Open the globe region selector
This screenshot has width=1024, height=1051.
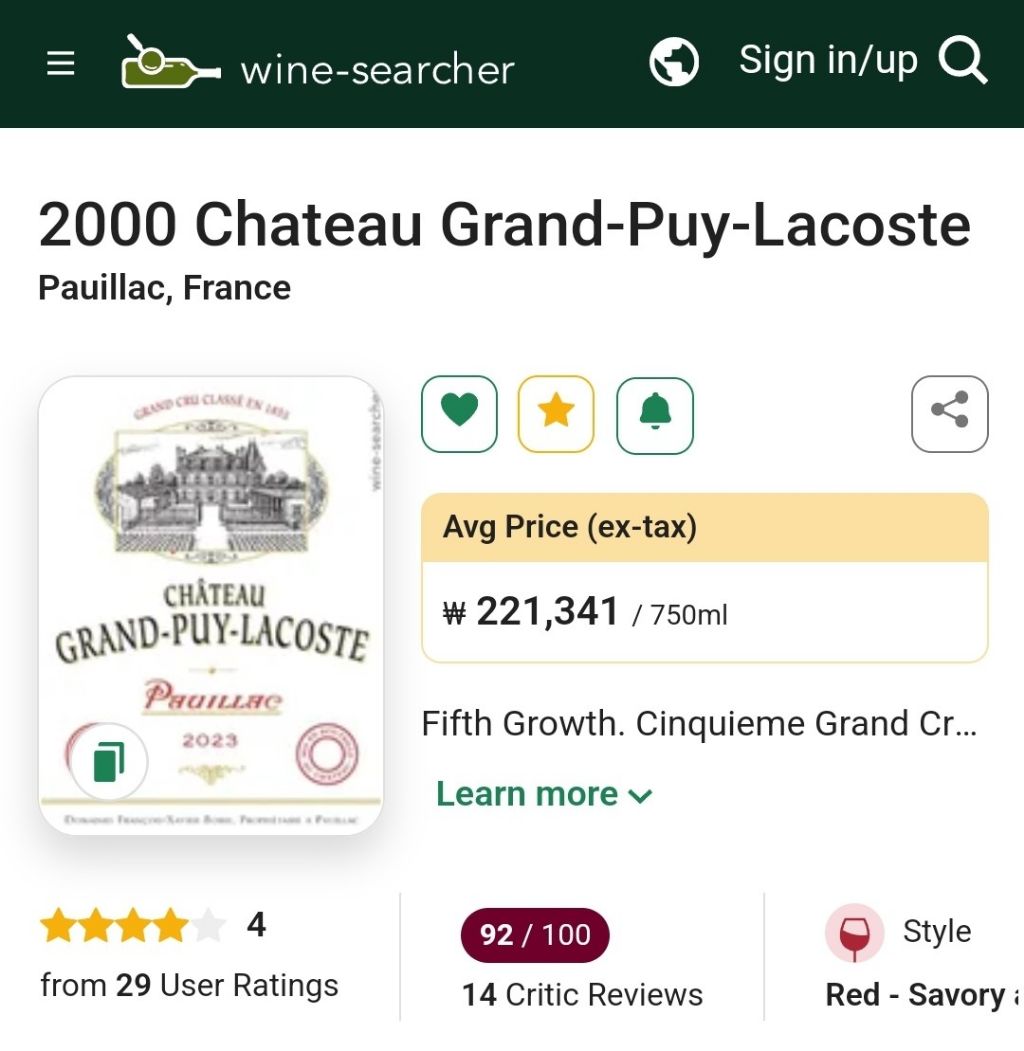tap(674, 62)
